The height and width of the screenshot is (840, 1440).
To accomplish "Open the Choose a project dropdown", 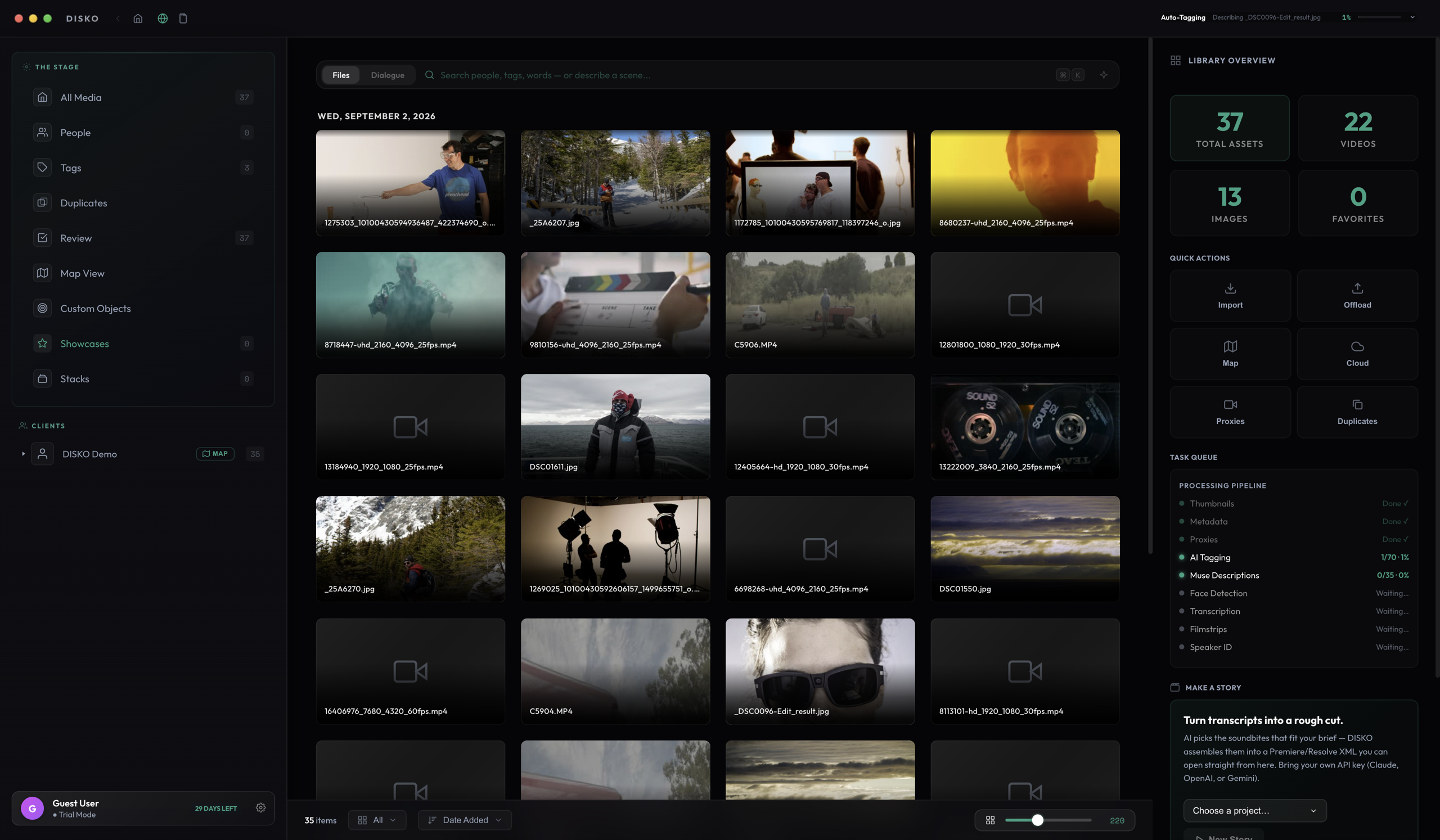I will click(1255, 810).
